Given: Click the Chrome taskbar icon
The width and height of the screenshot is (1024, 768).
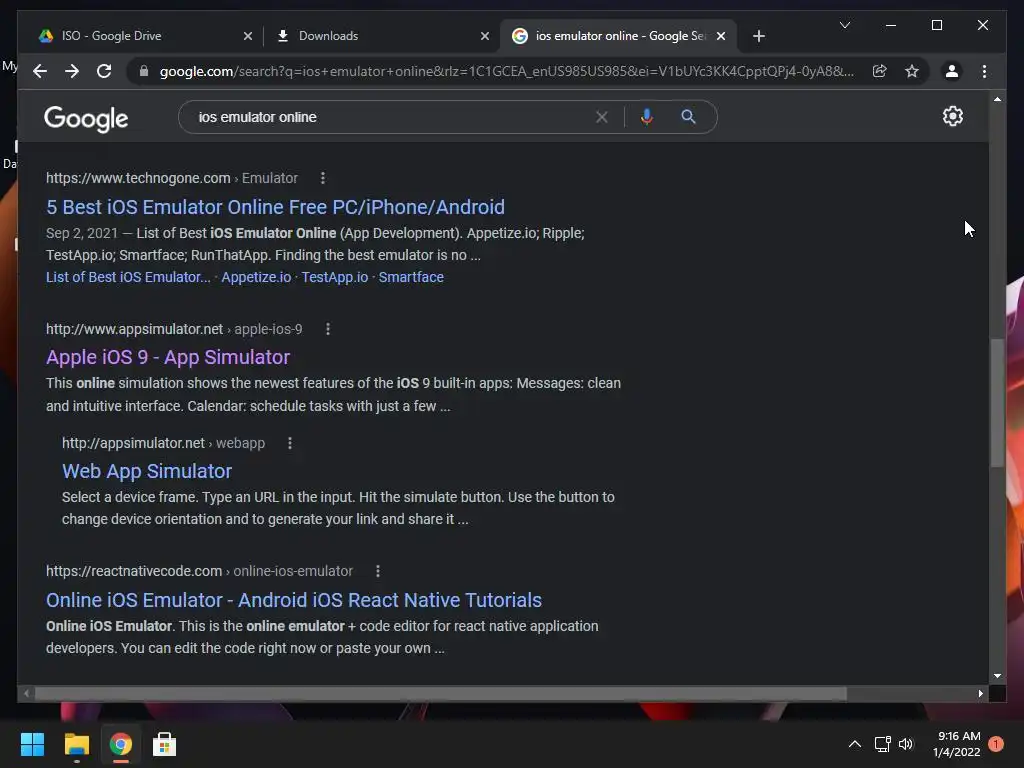Looking at the screenshot, I should point(121,744).
